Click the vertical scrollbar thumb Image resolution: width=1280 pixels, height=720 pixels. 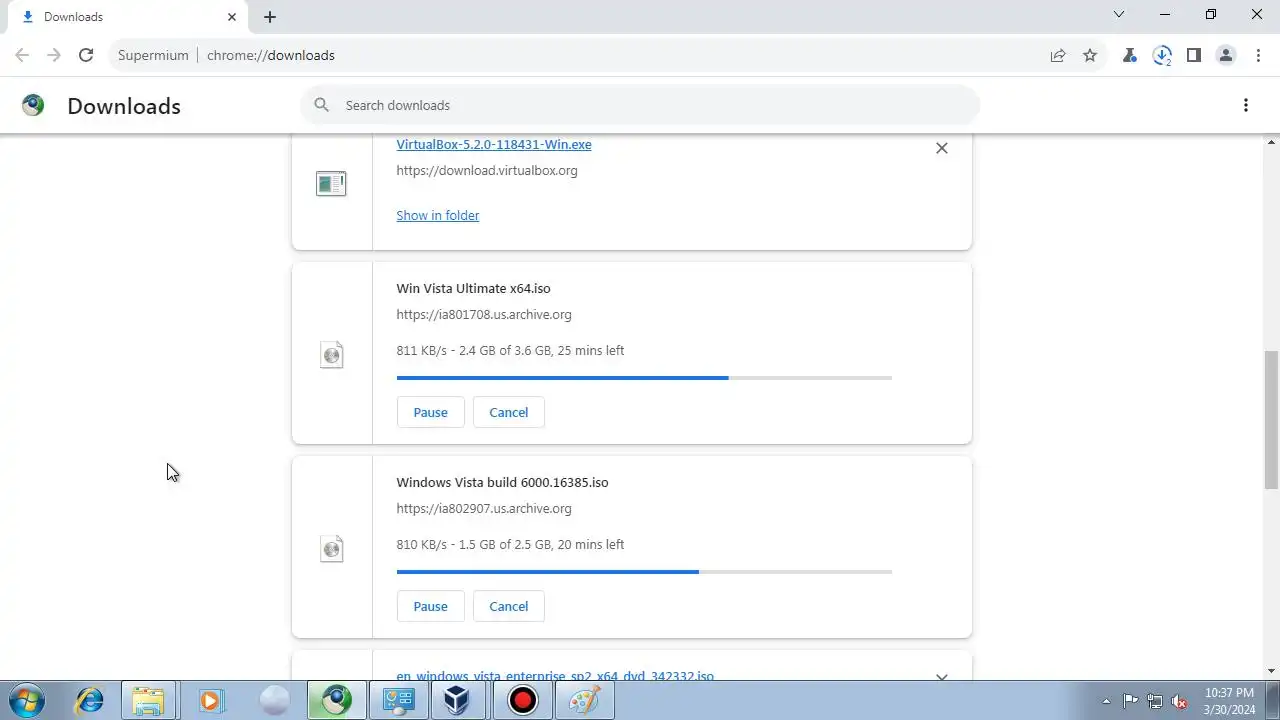pyautogui.click(x=1271, y=419)
